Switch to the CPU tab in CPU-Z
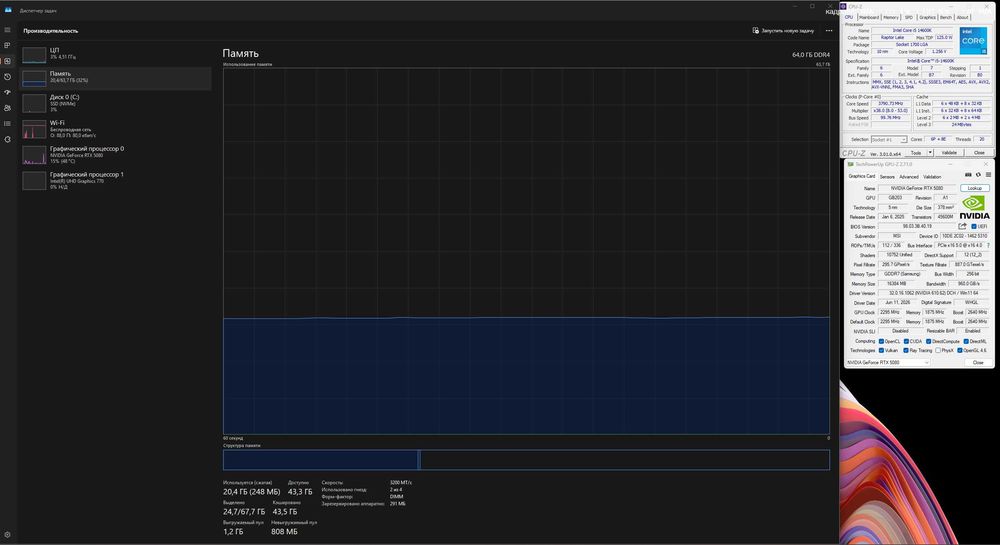This screenshot has height=545, width=1000. tap(849, 17)
